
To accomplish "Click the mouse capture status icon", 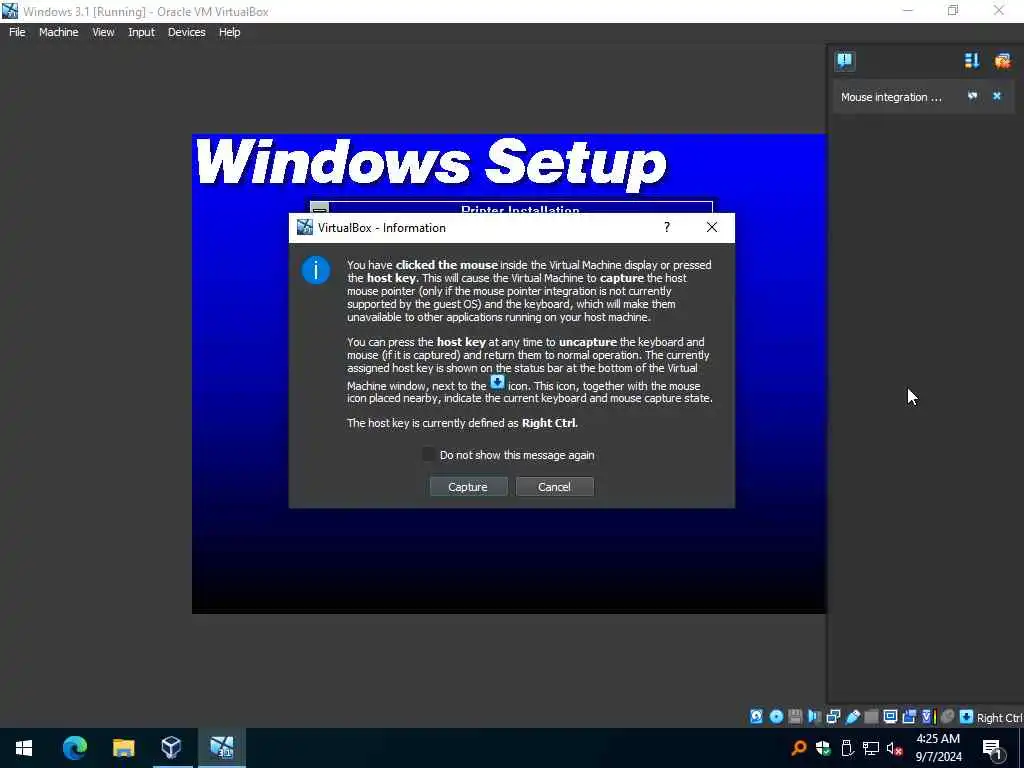I will [x=948, y=716].
